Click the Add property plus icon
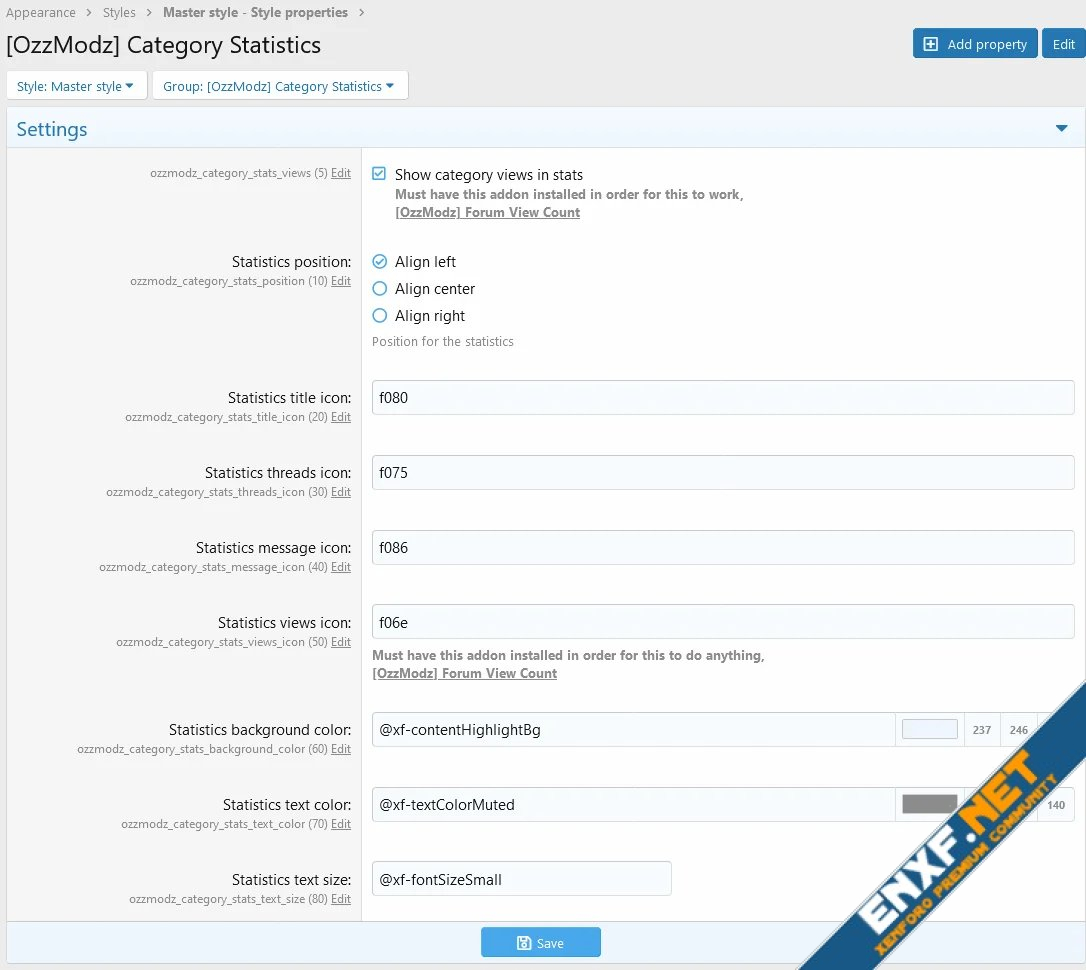Screen dimensions: 1086x970 click(x=931, y=44)
